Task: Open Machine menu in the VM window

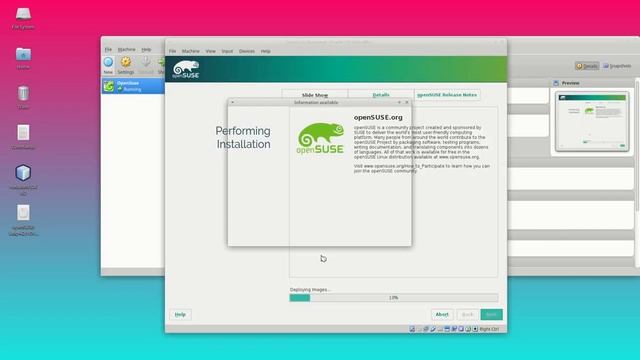Action: pyautogui.click(x=191, y=51)
